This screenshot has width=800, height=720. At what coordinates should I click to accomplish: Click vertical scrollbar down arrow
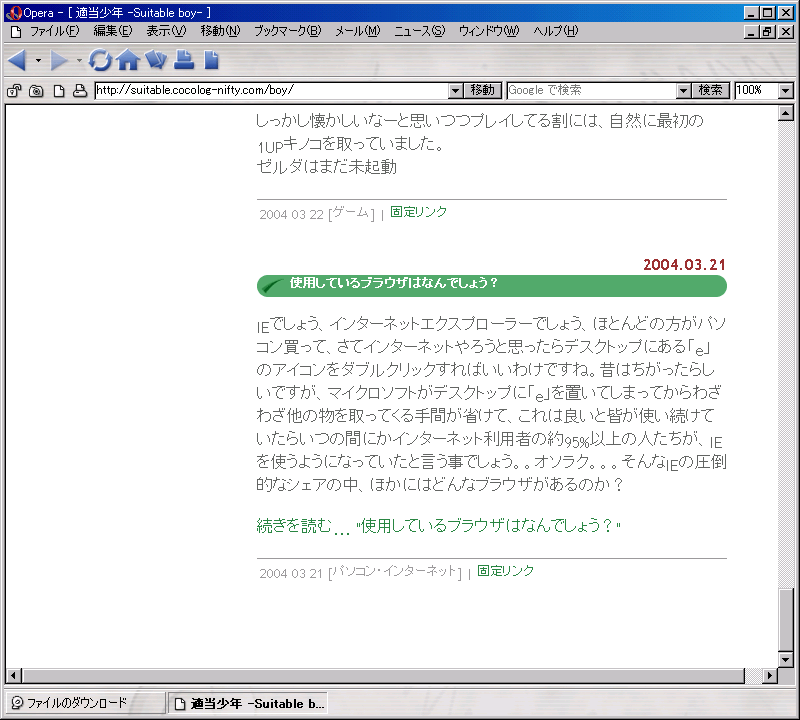coord(786,659)
